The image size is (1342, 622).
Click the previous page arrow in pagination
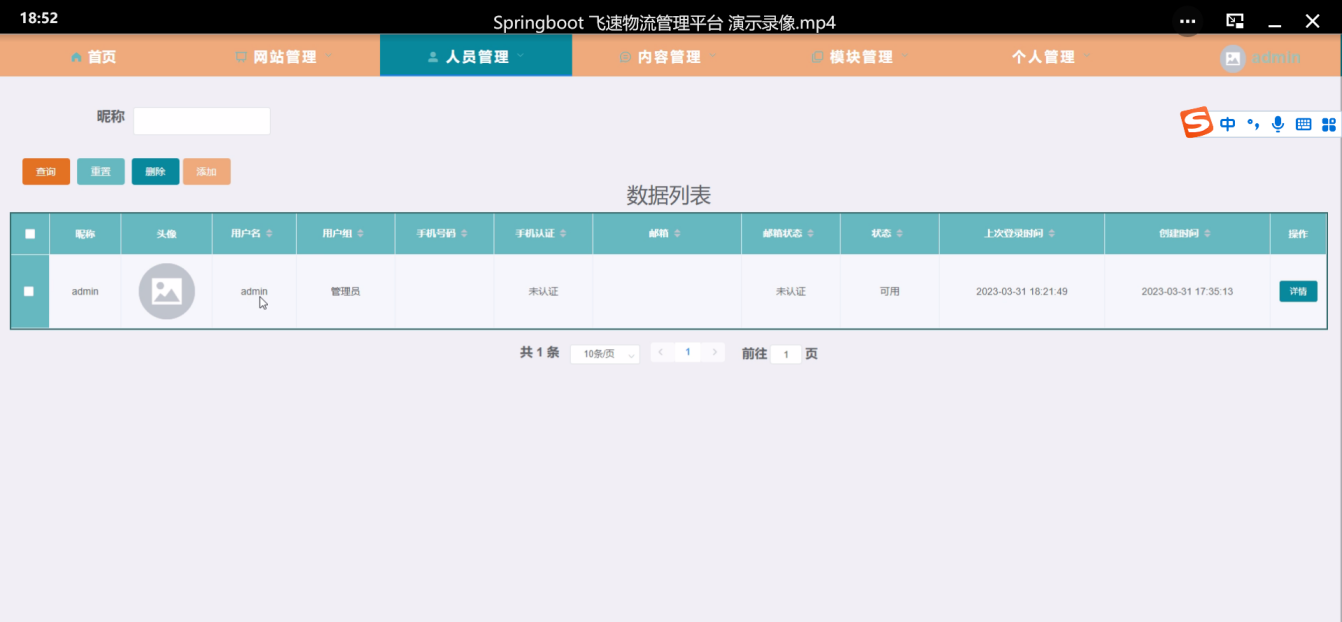point(661,352)
